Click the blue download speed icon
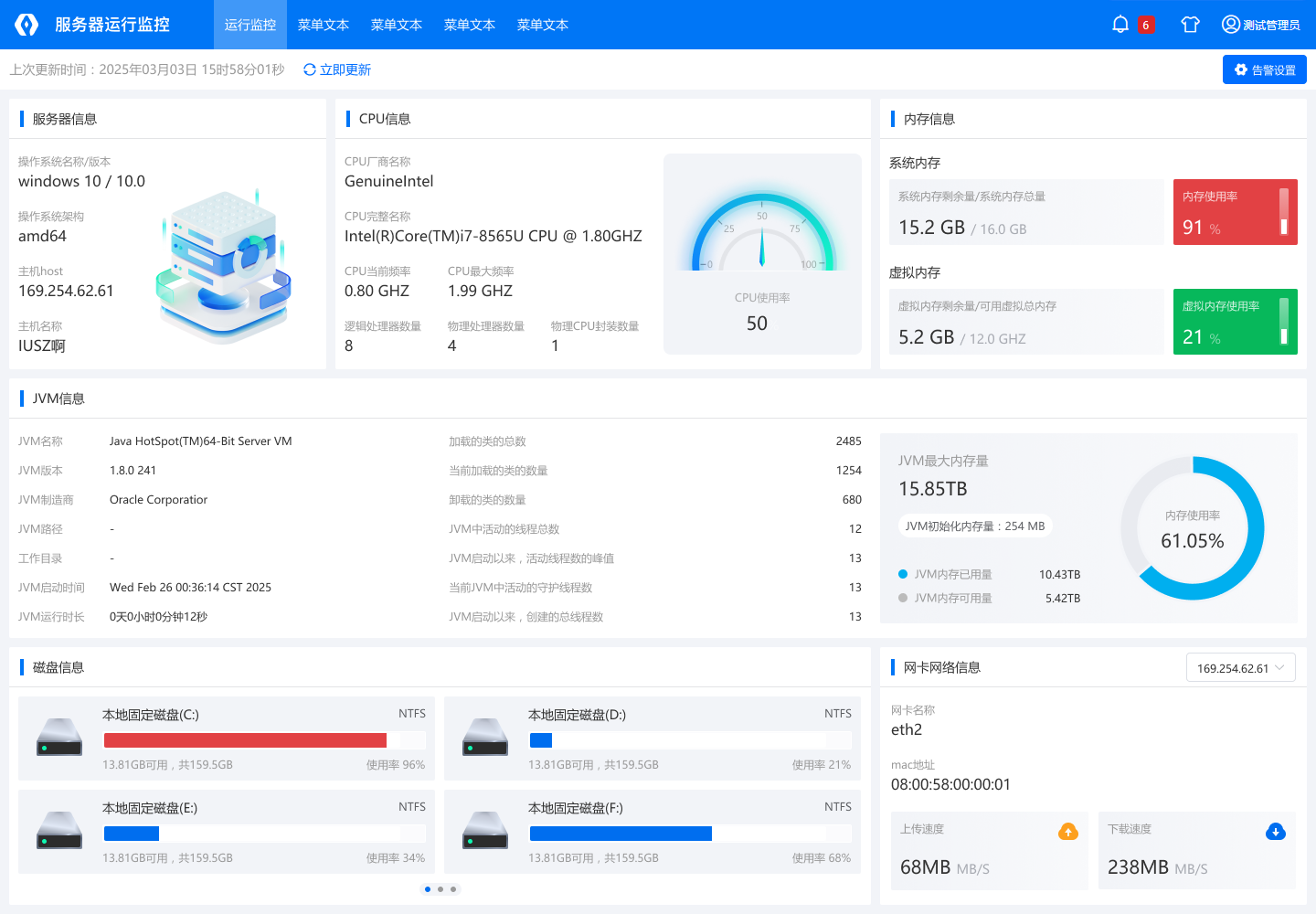The width and height of the screenshot is (1316, 914). 1275,831
